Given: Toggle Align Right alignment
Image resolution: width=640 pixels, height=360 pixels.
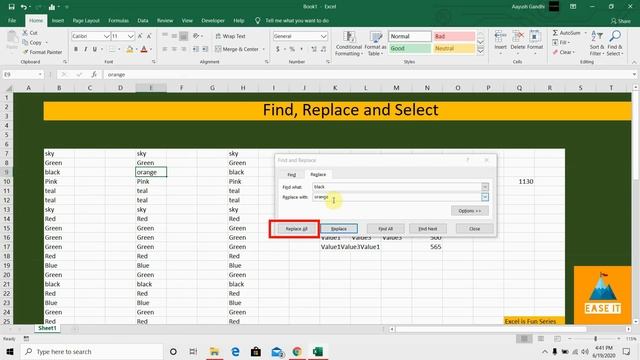Looking at the screenshot, I should click(x=184, y=49).
